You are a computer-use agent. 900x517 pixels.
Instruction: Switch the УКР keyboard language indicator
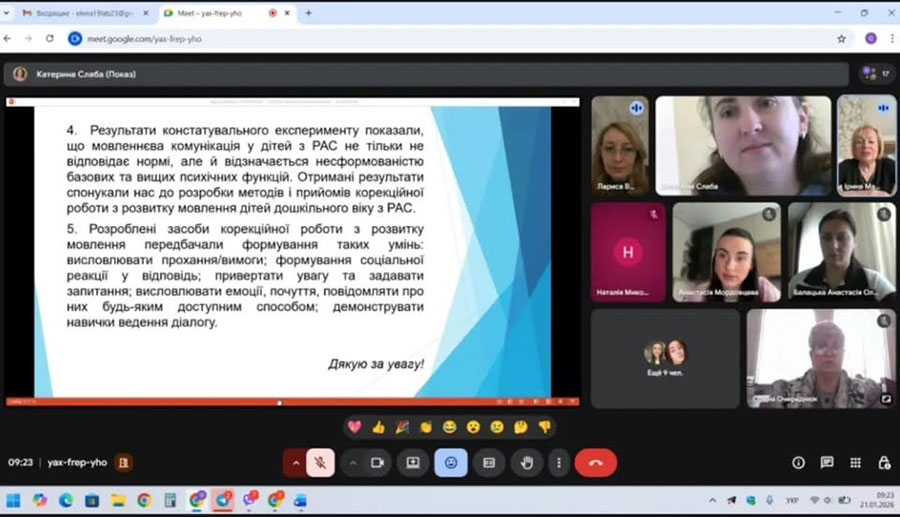pyautogui.click(x=792, y=500)
